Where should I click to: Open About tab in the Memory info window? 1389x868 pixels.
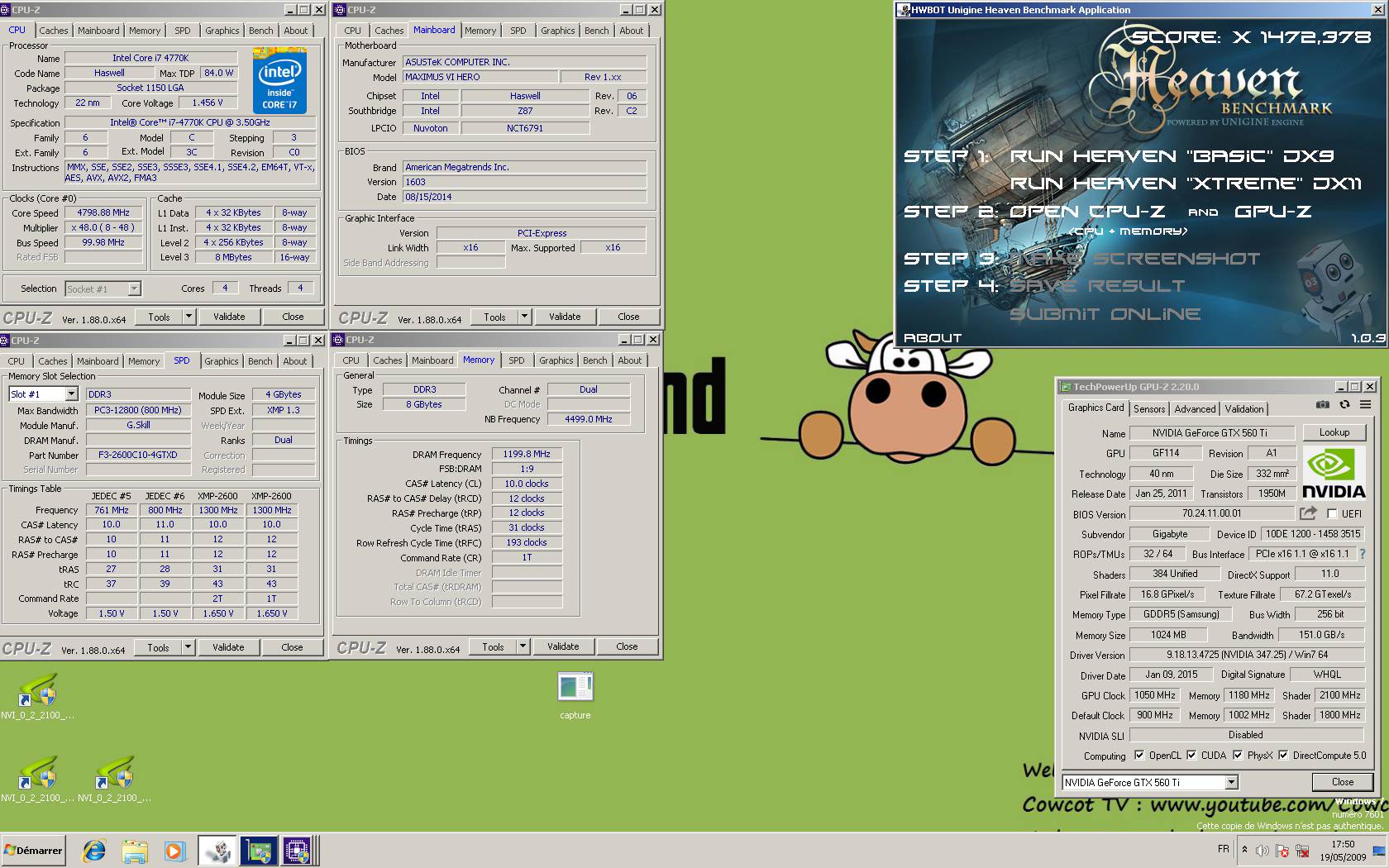629,360
